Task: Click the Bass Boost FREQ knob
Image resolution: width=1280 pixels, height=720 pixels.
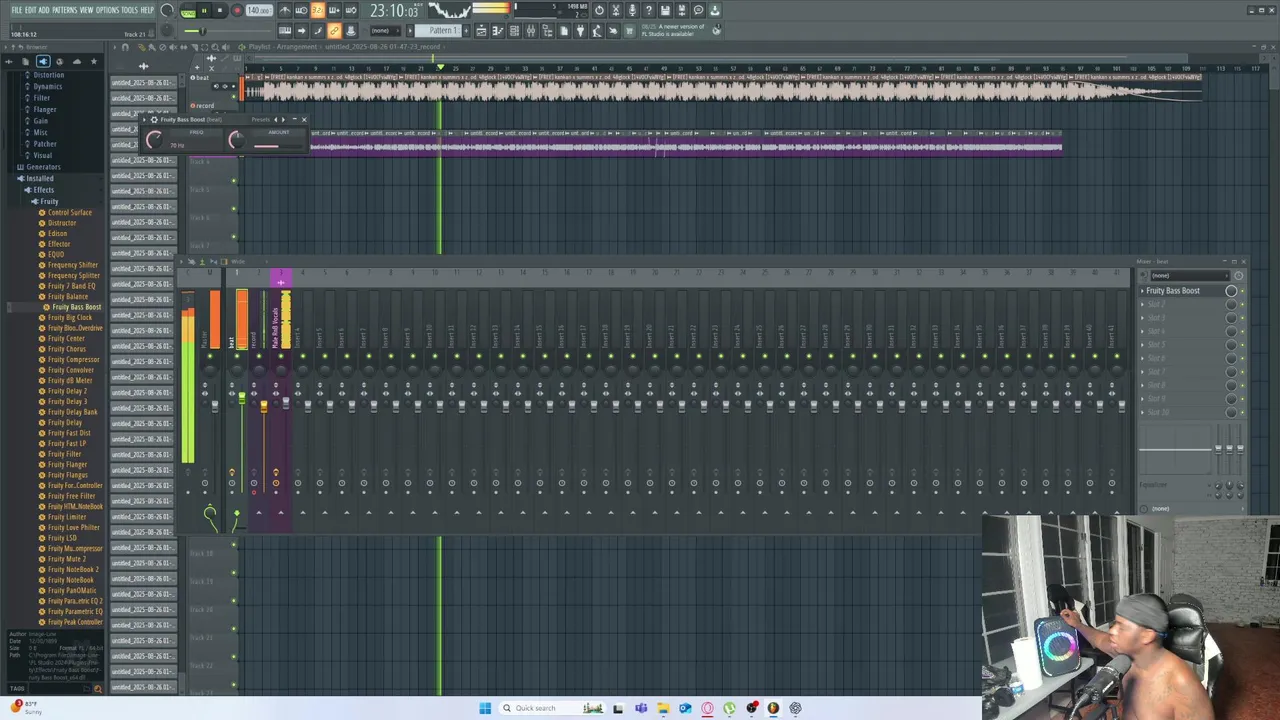Action: pyautogui.click(x=154, y=140)
